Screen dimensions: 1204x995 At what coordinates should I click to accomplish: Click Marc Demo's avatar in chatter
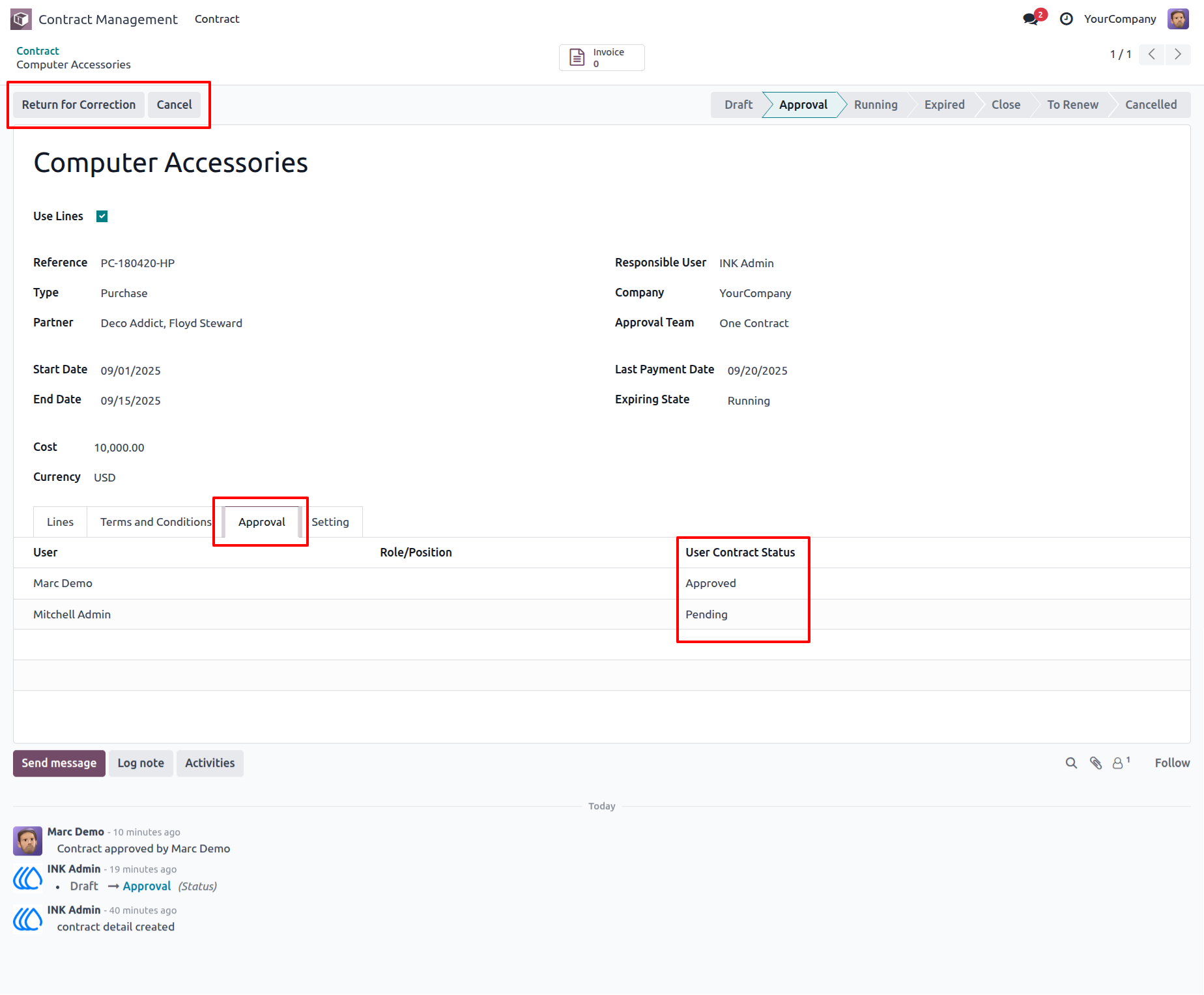[x=28, y=841]
